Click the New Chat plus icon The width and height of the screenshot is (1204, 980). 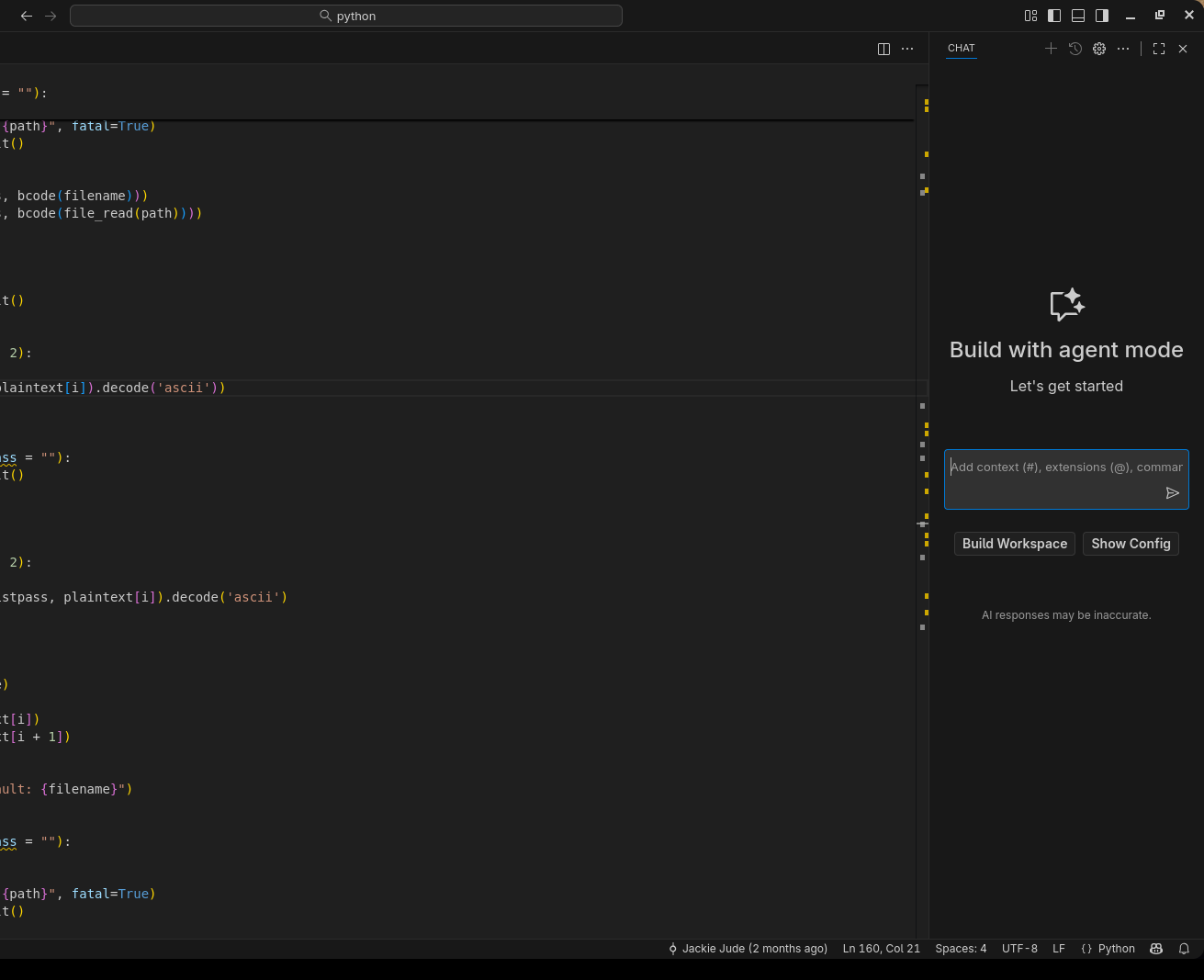point(1051,49)
